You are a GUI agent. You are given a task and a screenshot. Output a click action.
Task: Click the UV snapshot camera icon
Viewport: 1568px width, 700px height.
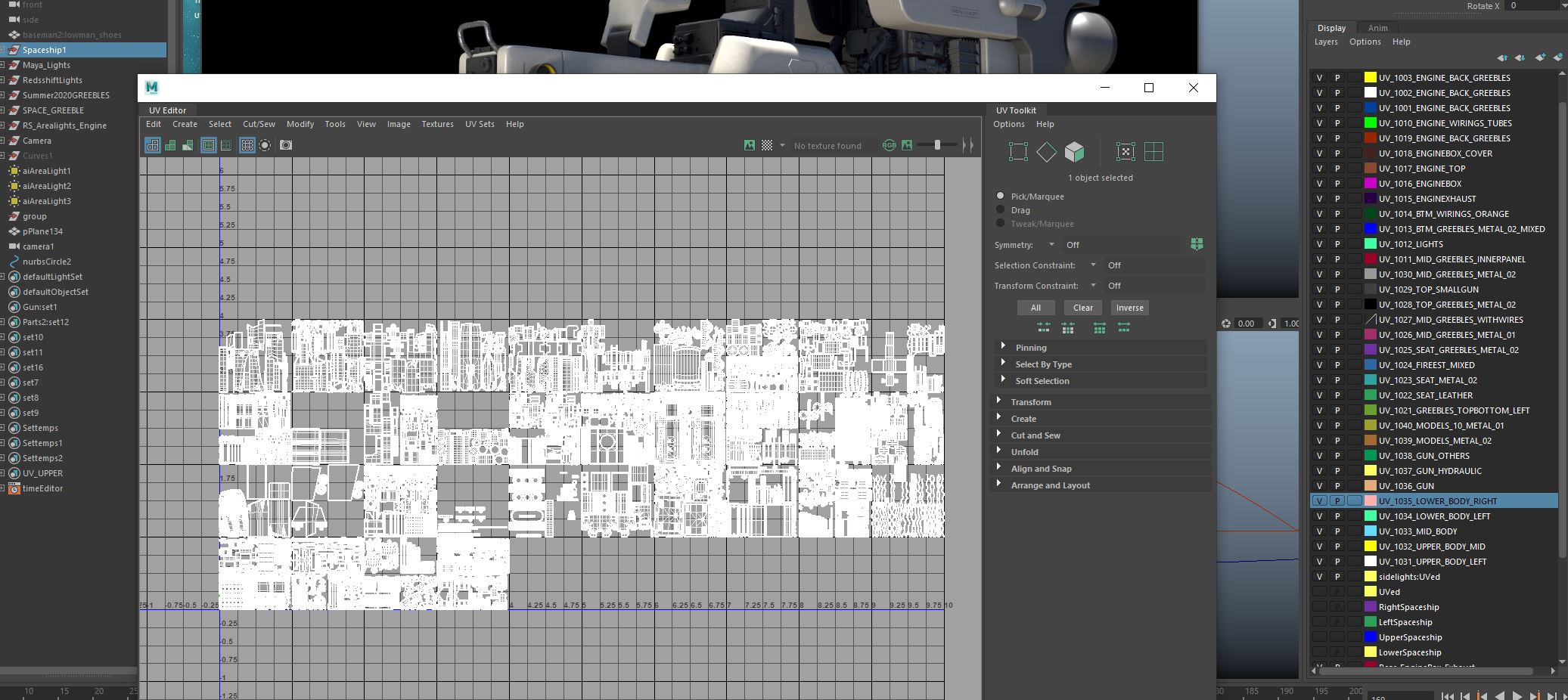tap(286, 145)
